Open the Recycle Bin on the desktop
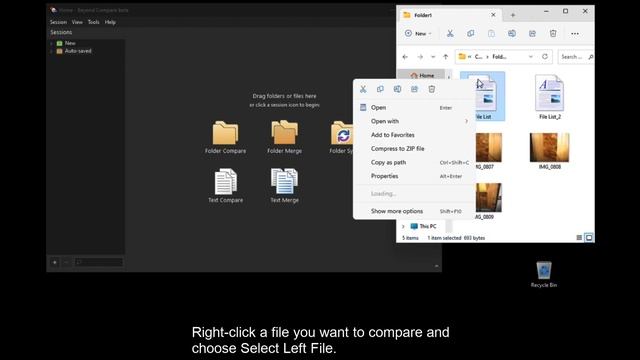640x360 pixels. [x=544, y=274]
